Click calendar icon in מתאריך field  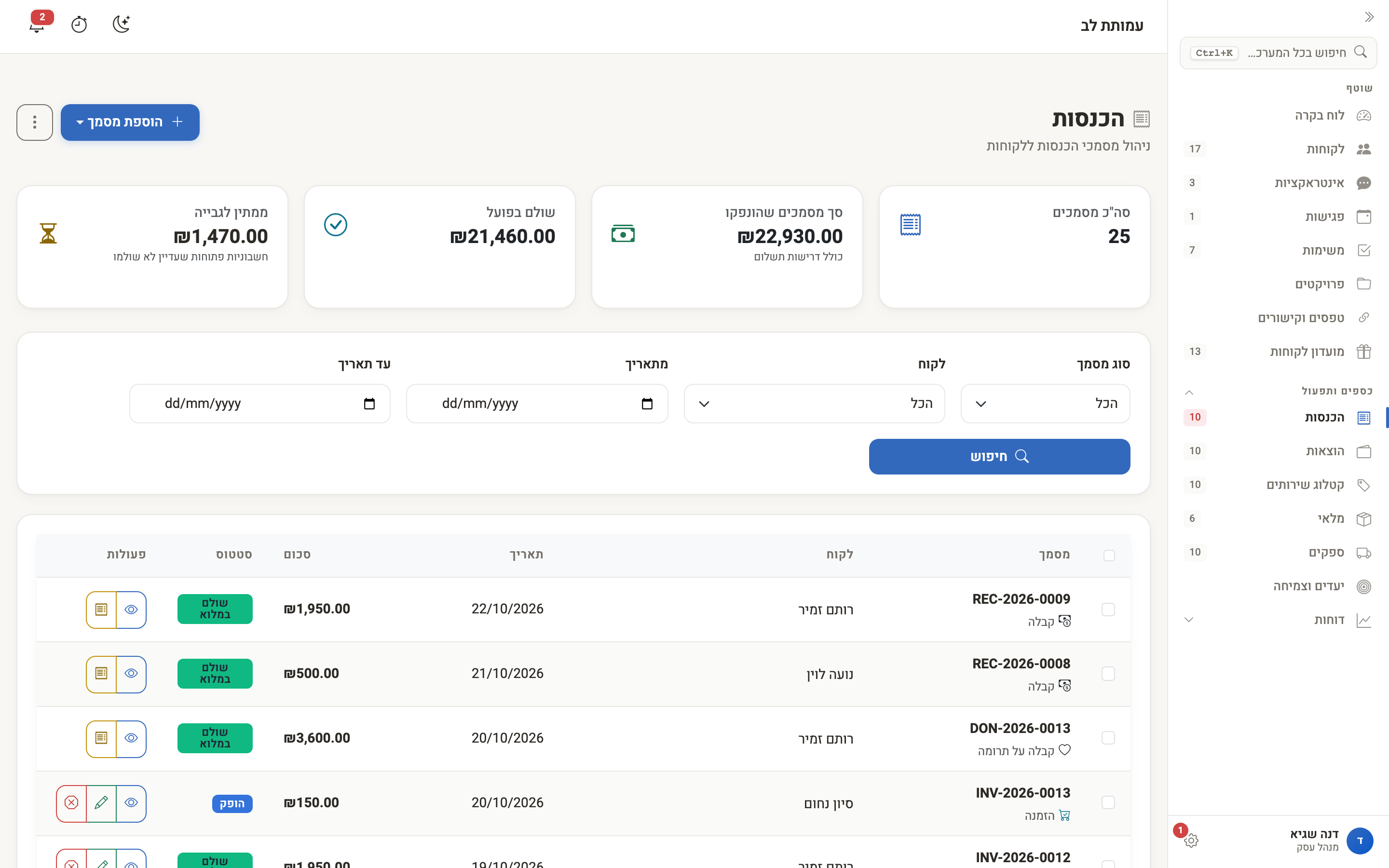(x=647, y=404)
